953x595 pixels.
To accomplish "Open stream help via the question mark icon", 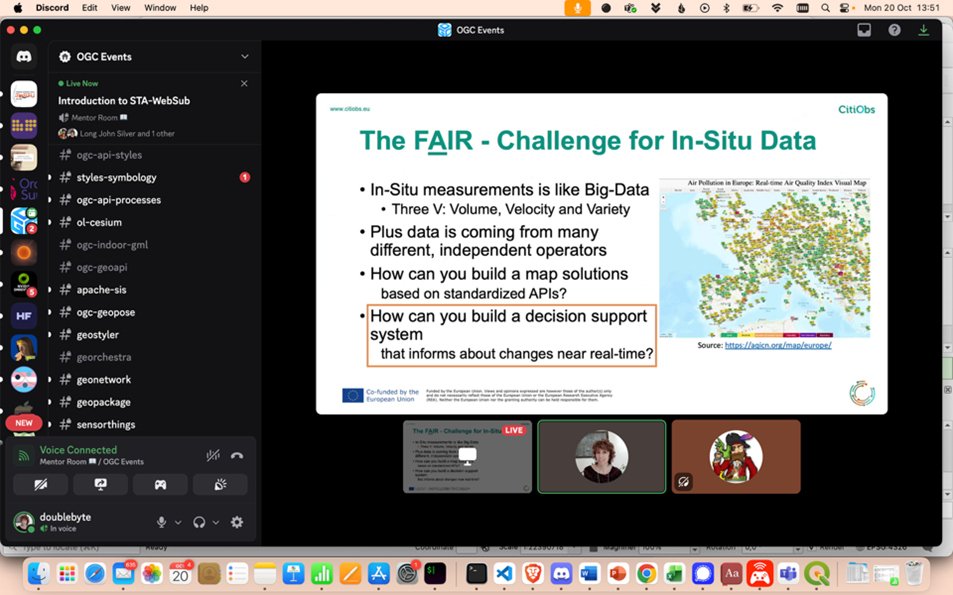I will coord(894,30).
